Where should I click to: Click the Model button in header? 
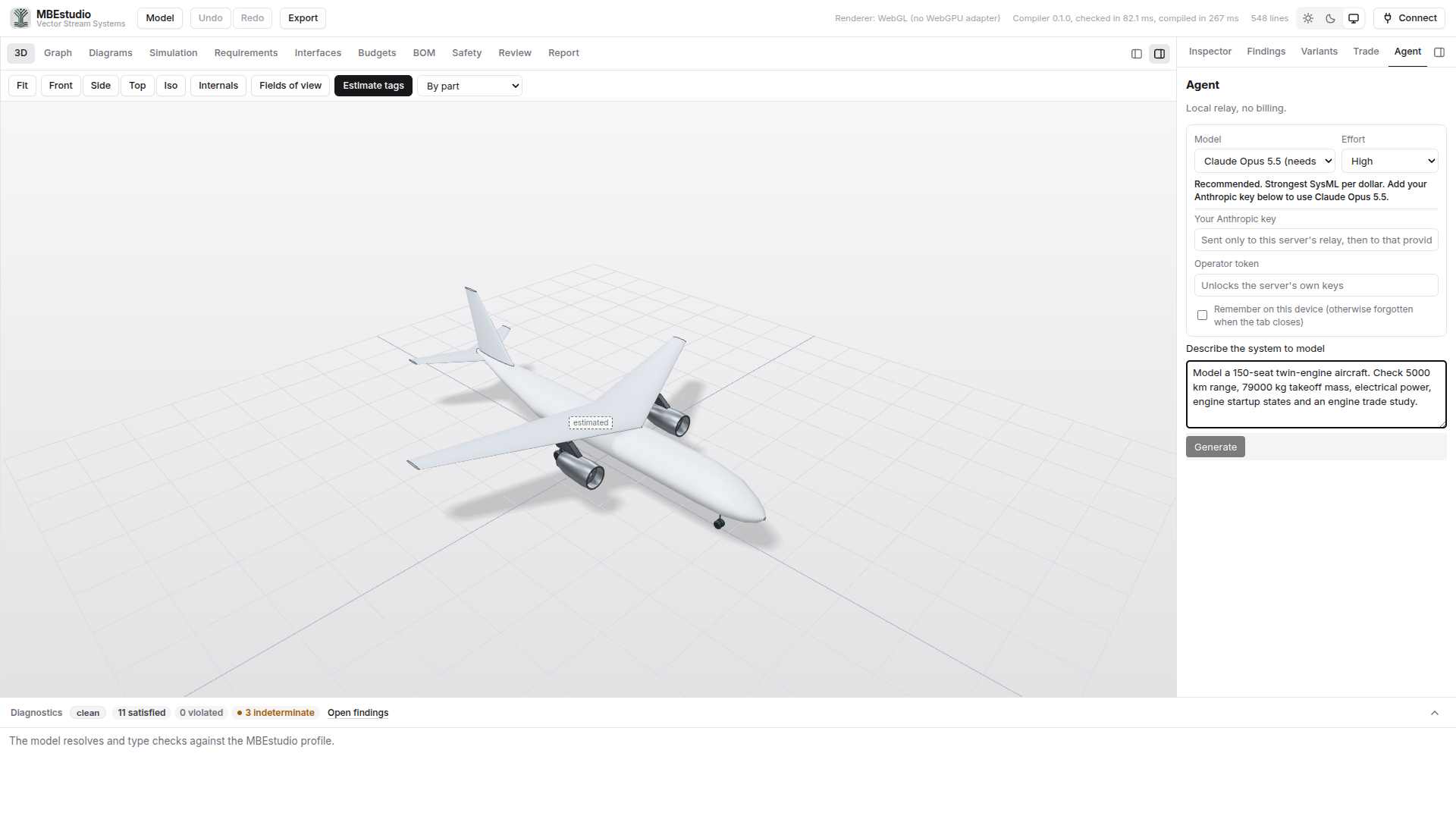click(x=159, y=18)
